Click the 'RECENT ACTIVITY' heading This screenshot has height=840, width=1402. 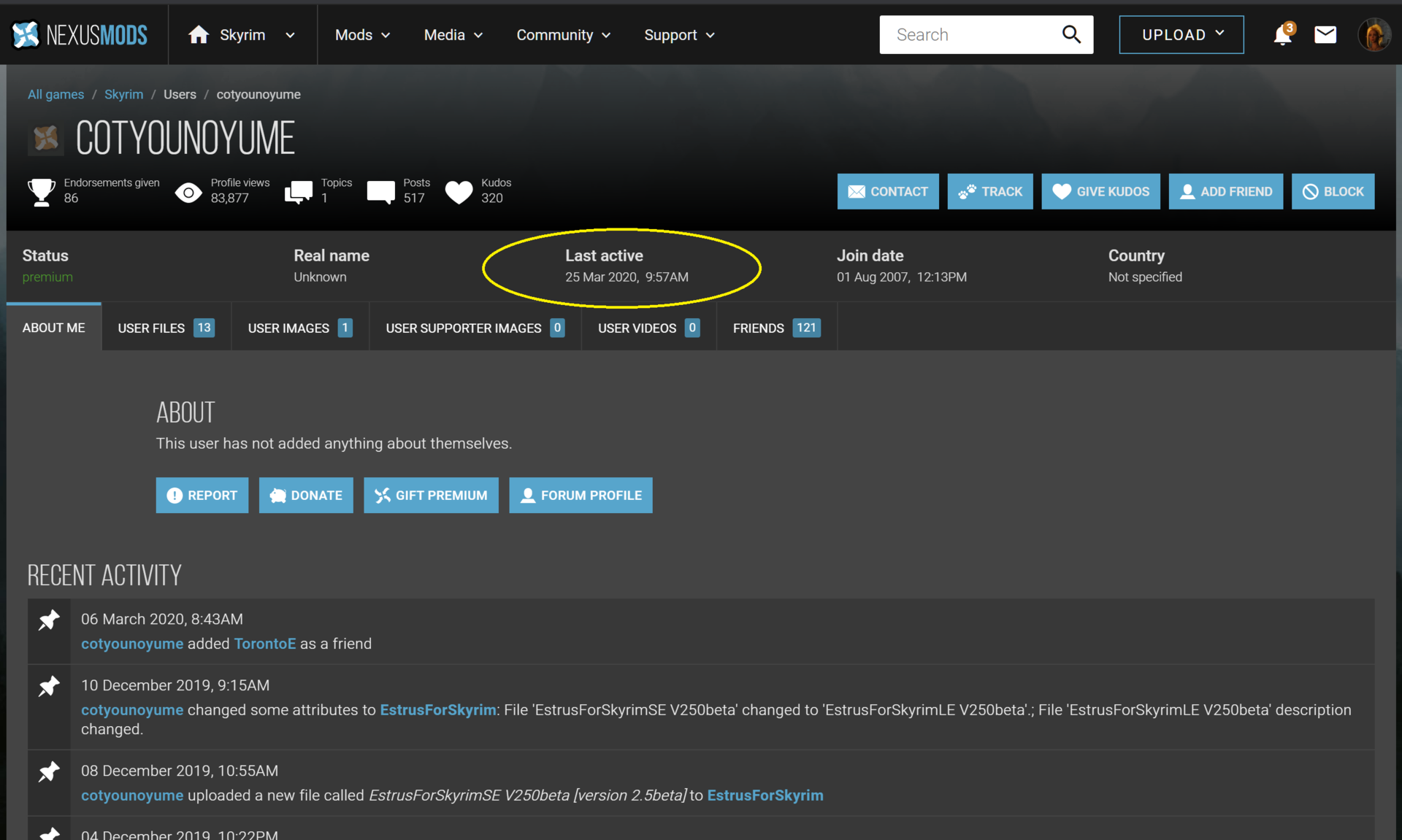pyautogui.click(x=104, y=575)
